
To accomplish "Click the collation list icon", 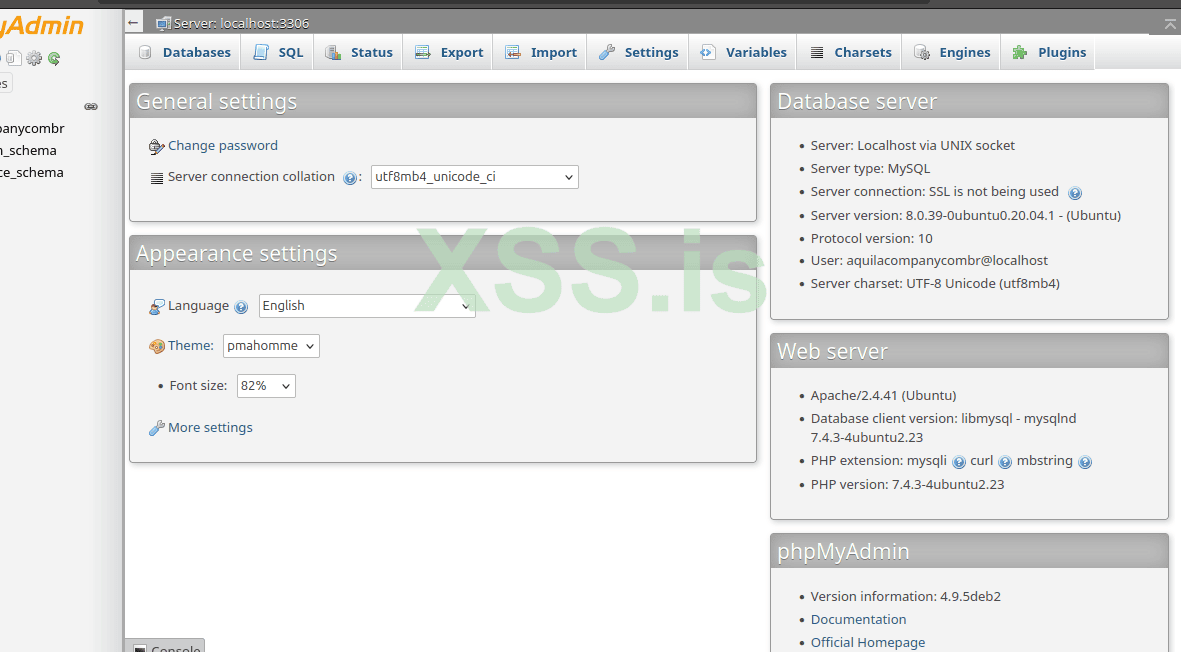I will 157,178.
